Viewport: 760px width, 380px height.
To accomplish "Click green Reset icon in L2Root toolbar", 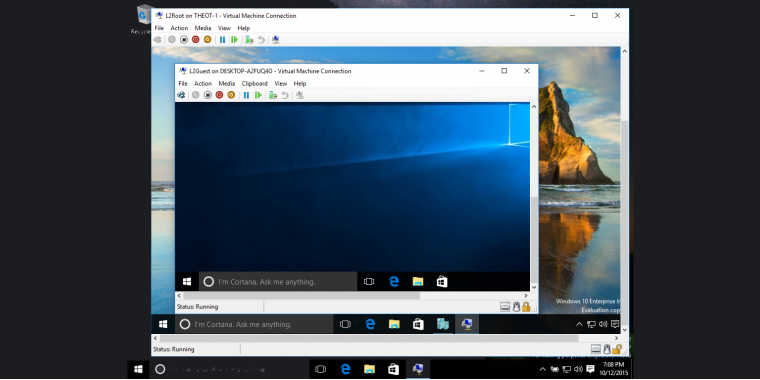I will point(234,40).
